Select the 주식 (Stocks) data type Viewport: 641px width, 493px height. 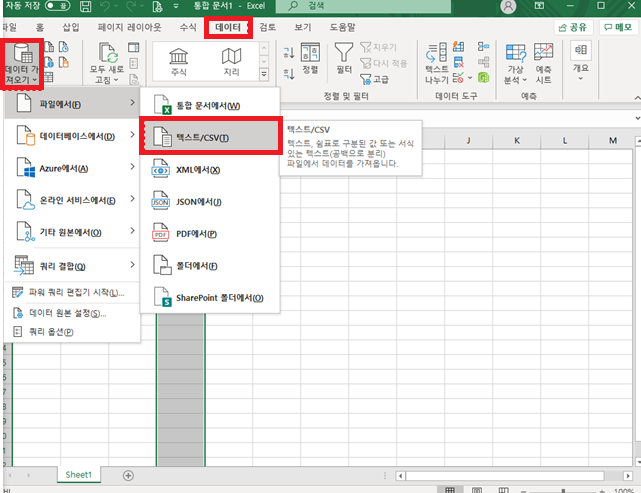pos(179,61)
